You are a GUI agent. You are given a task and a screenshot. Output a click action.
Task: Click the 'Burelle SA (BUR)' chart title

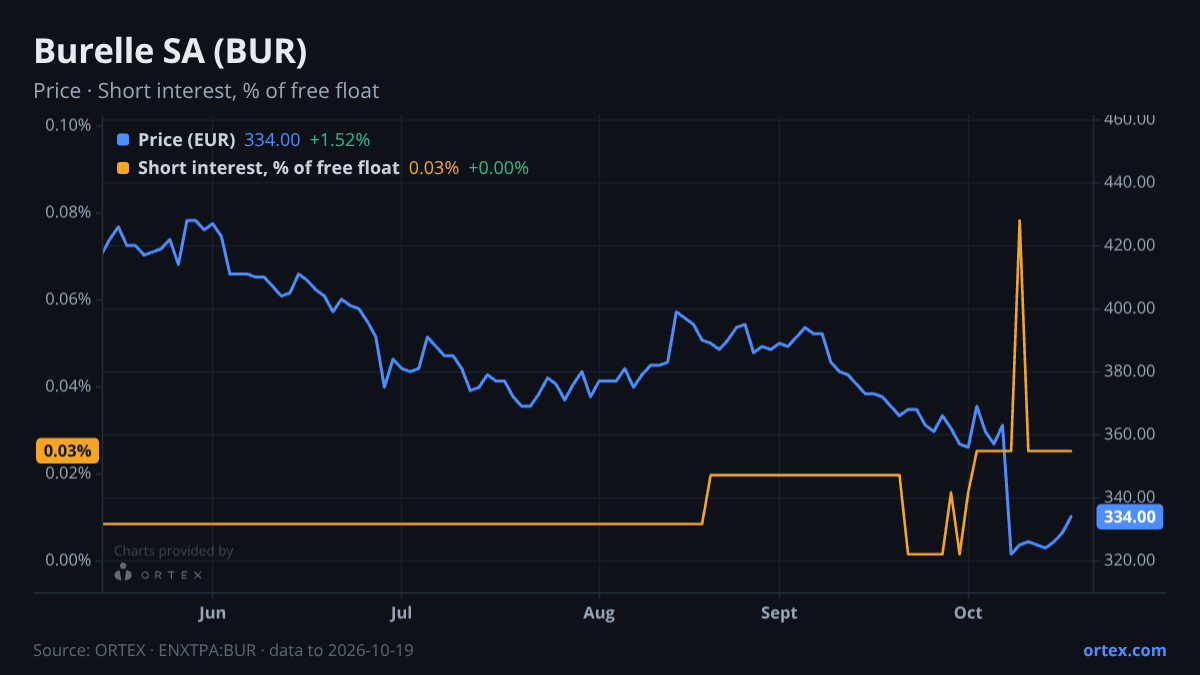(x=170, y=51)
